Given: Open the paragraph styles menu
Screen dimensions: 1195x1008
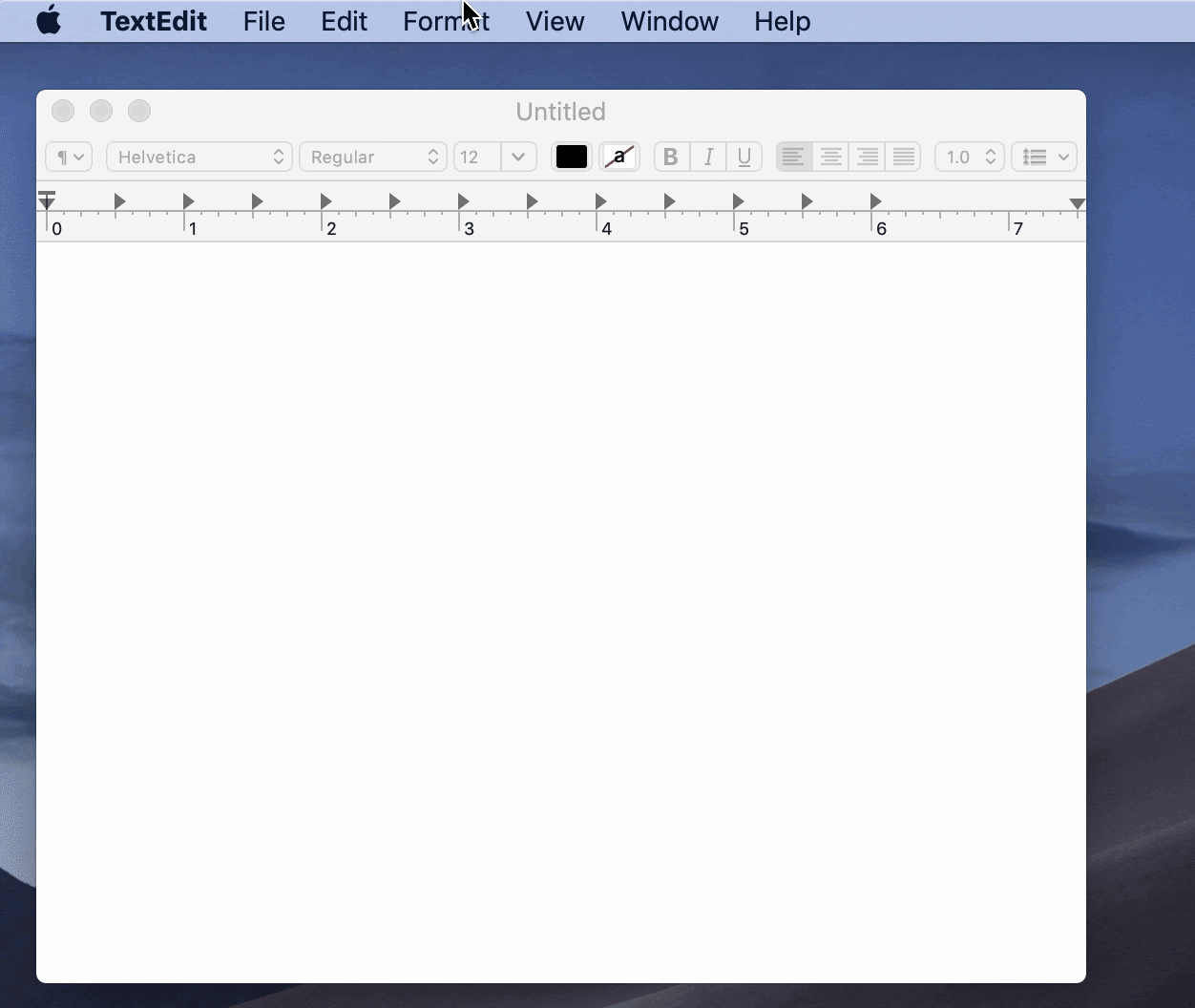Looking at the screenshot, I should (x=68, y=157).
